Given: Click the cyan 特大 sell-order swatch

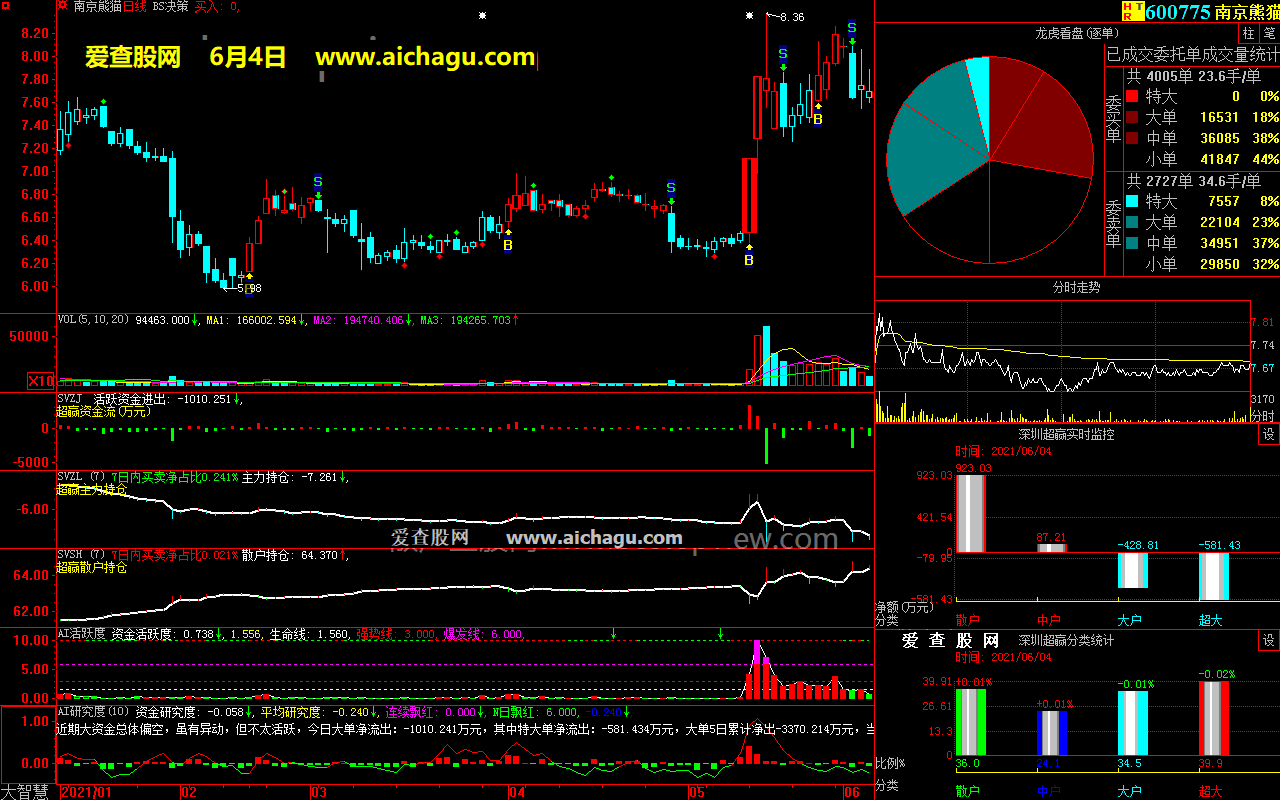Looking at the screenshot, I should [1132, 201].
